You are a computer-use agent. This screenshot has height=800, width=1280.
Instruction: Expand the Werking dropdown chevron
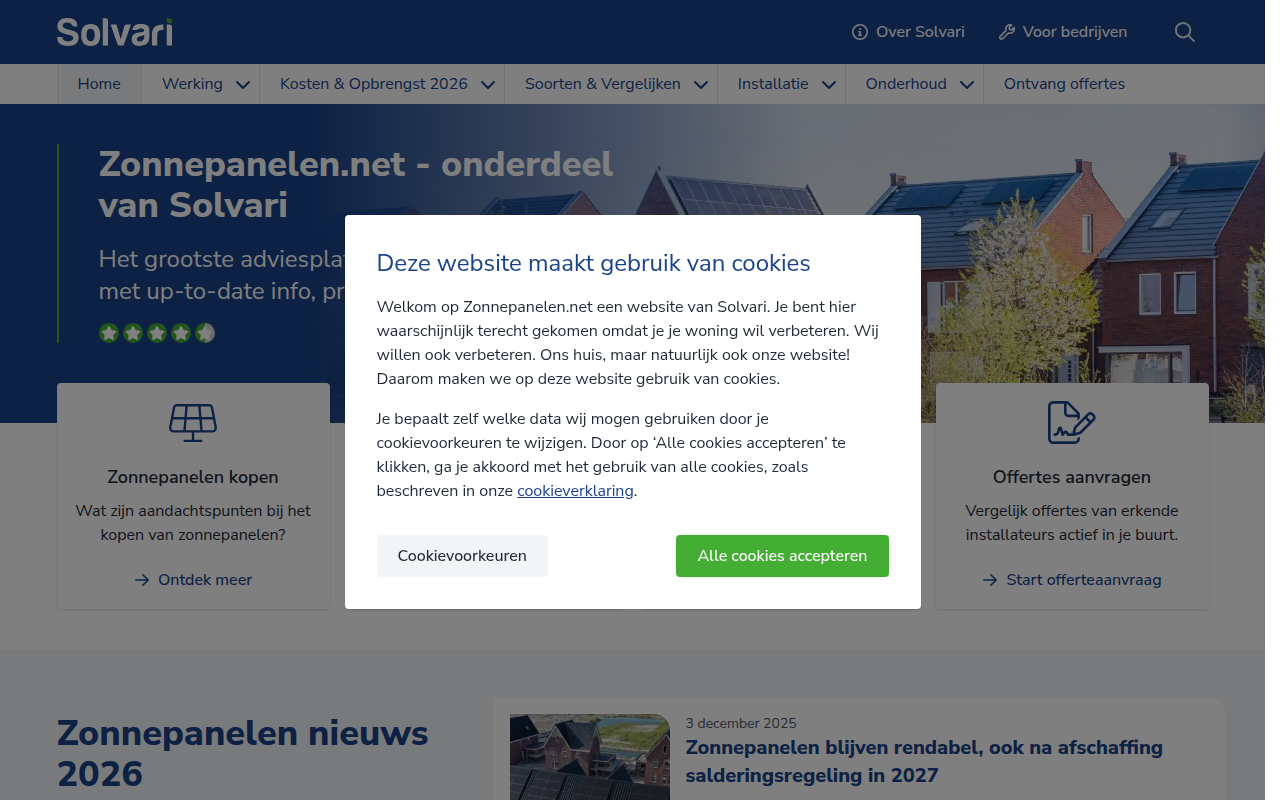(x=243, y=85)
